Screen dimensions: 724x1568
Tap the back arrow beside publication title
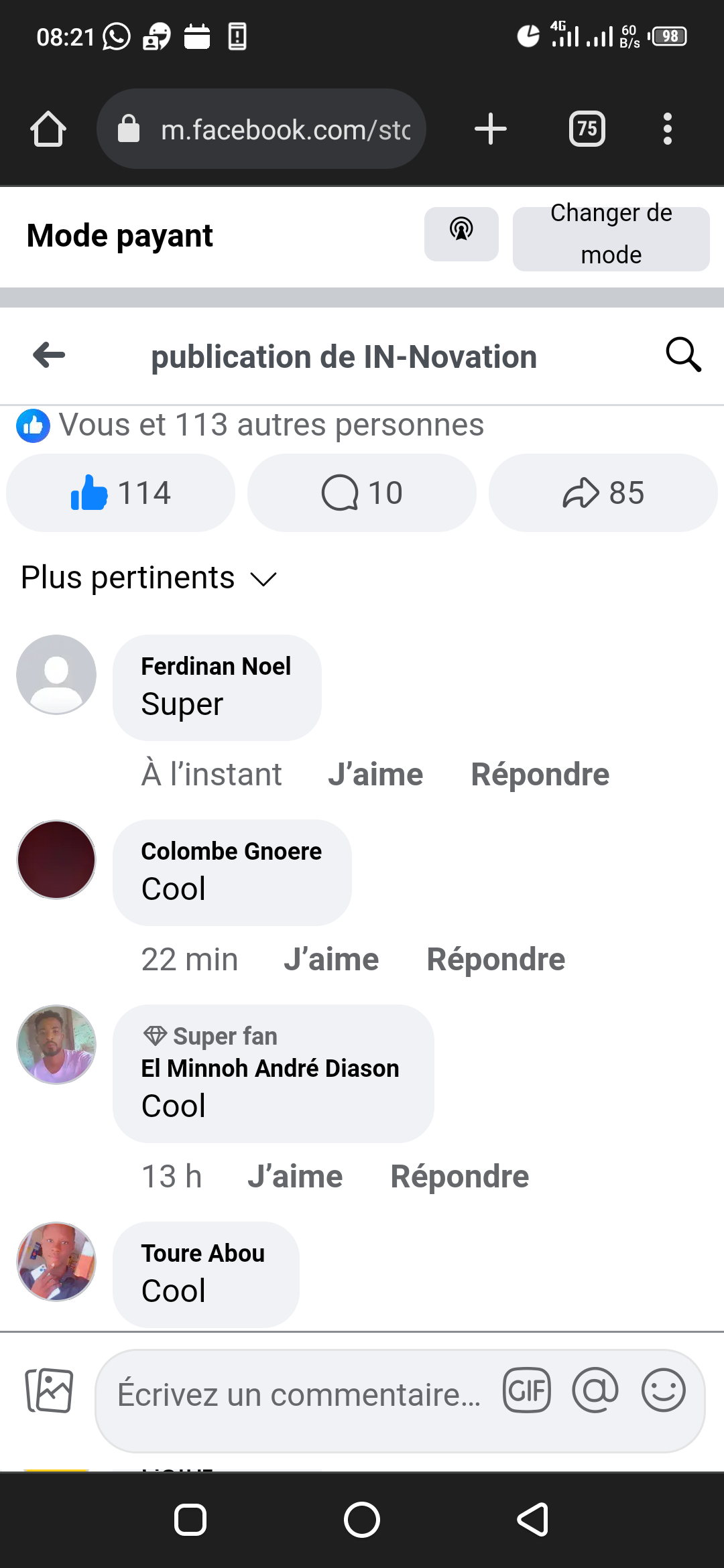[x=49, y=355]
